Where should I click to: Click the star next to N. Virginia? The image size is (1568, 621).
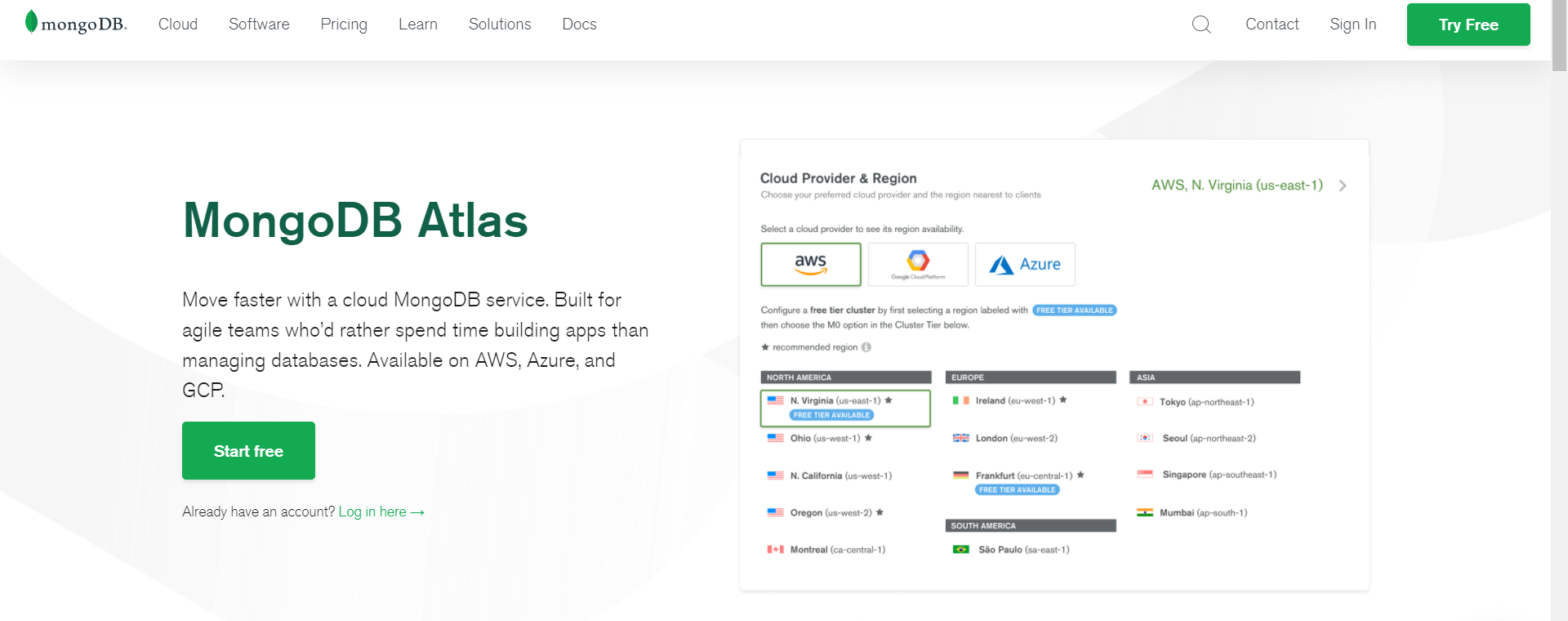pyautogui.click(x=889, y=400)
